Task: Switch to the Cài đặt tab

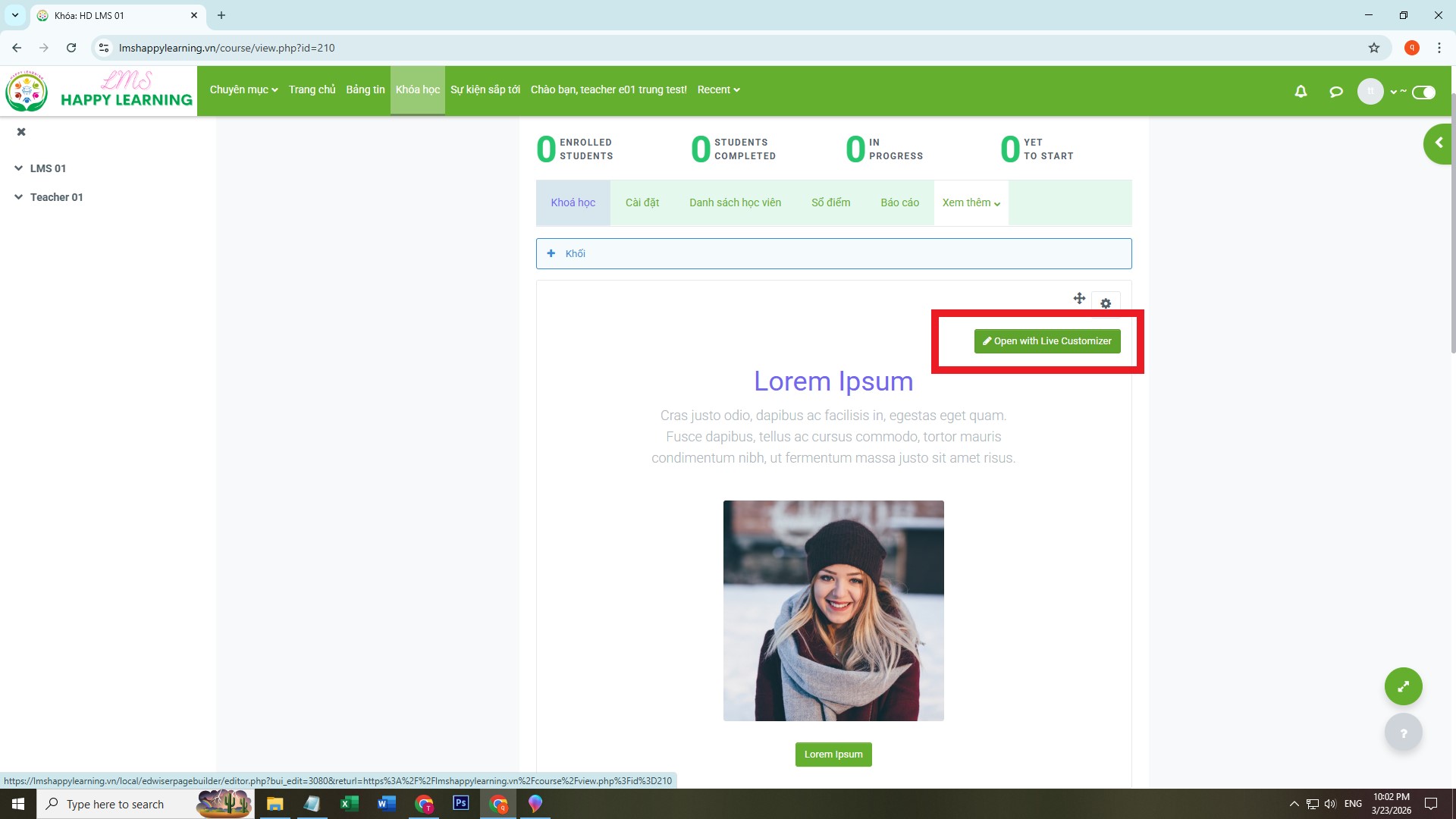Action: point(642,202)
